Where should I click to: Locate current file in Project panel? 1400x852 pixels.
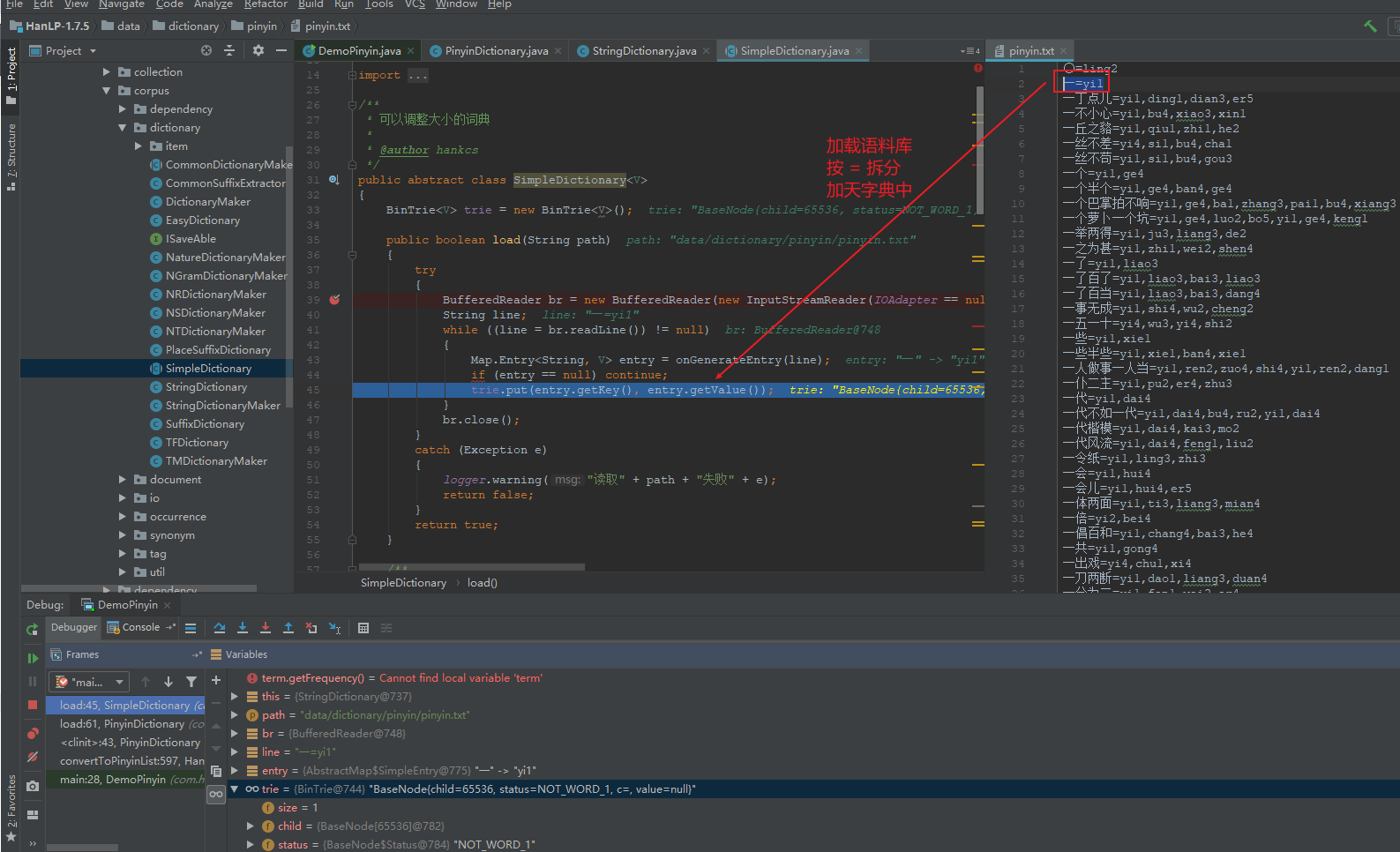coord(206,51)
